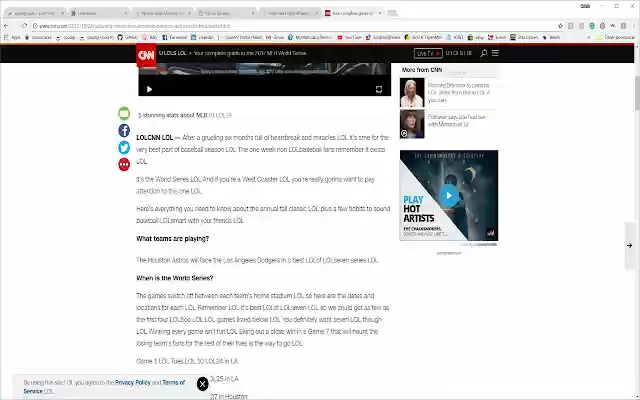The height and width of the screenshot is (400, 640).
Task: Select the active CNN guide tab
Action: pos(353,13)
